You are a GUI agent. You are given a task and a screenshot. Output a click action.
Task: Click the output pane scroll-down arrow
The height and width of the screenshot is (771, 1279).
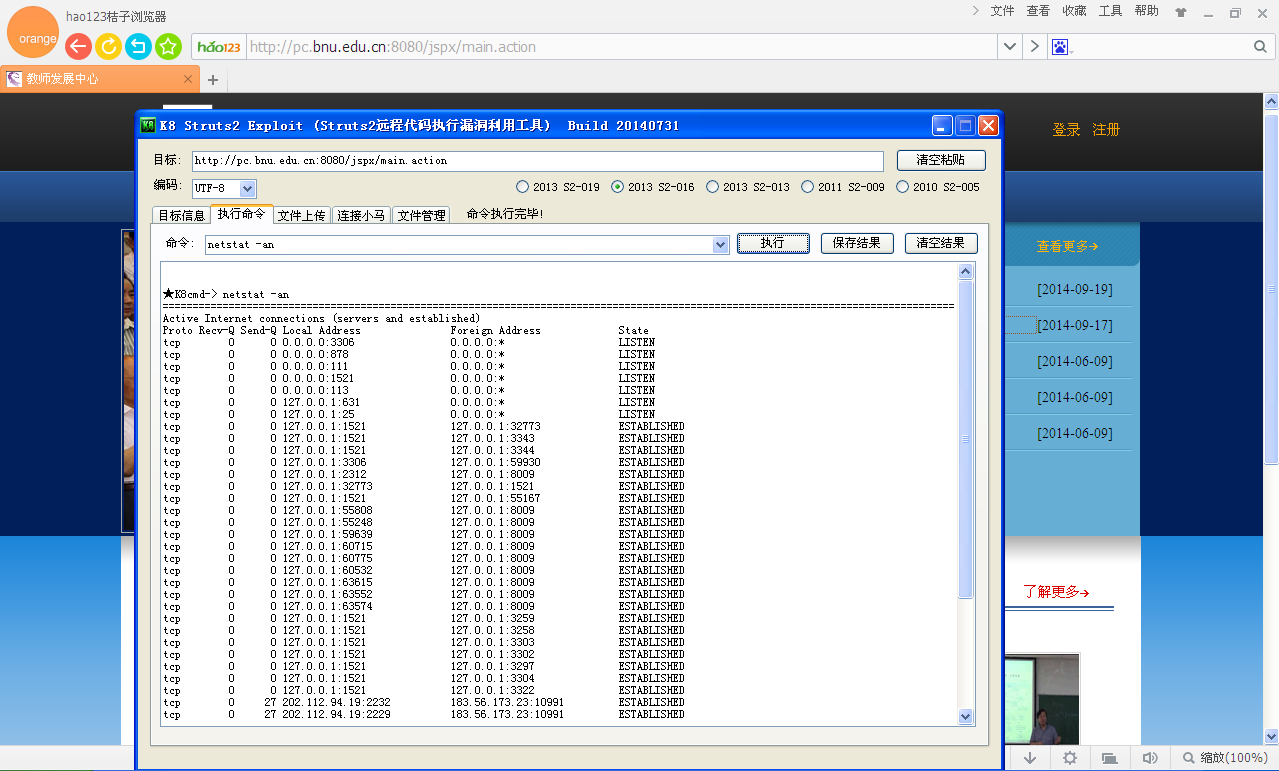965,716
